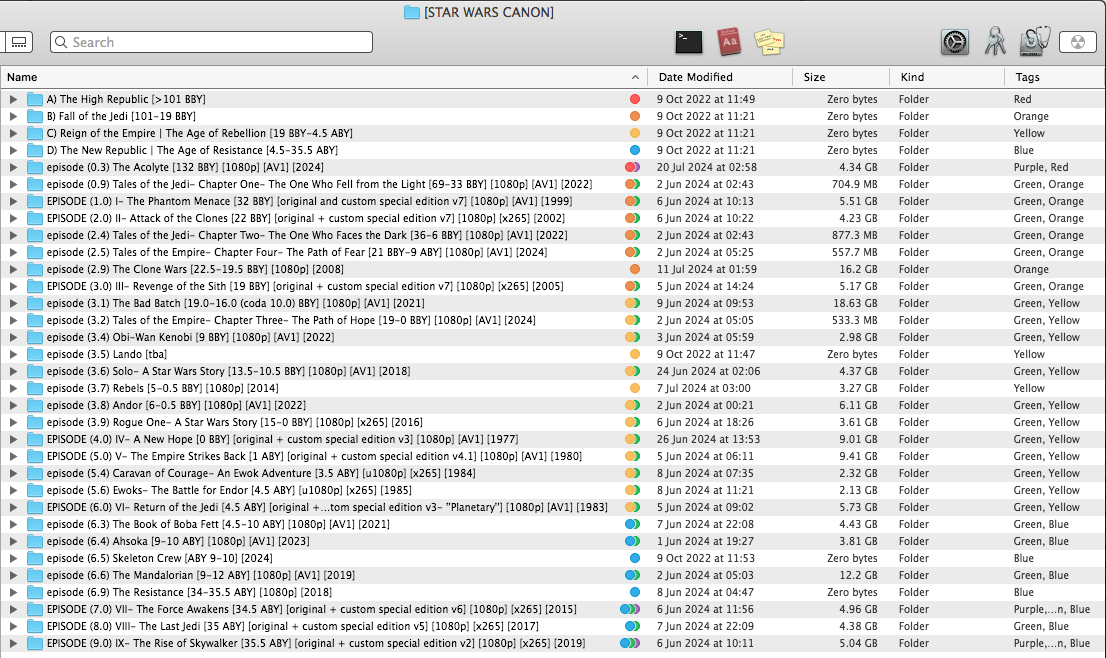The image size is (1106, 658).
Task: Click folder icon of B) Fall of the Jedi
Action: pyautogui.click(x=35, y=116)
